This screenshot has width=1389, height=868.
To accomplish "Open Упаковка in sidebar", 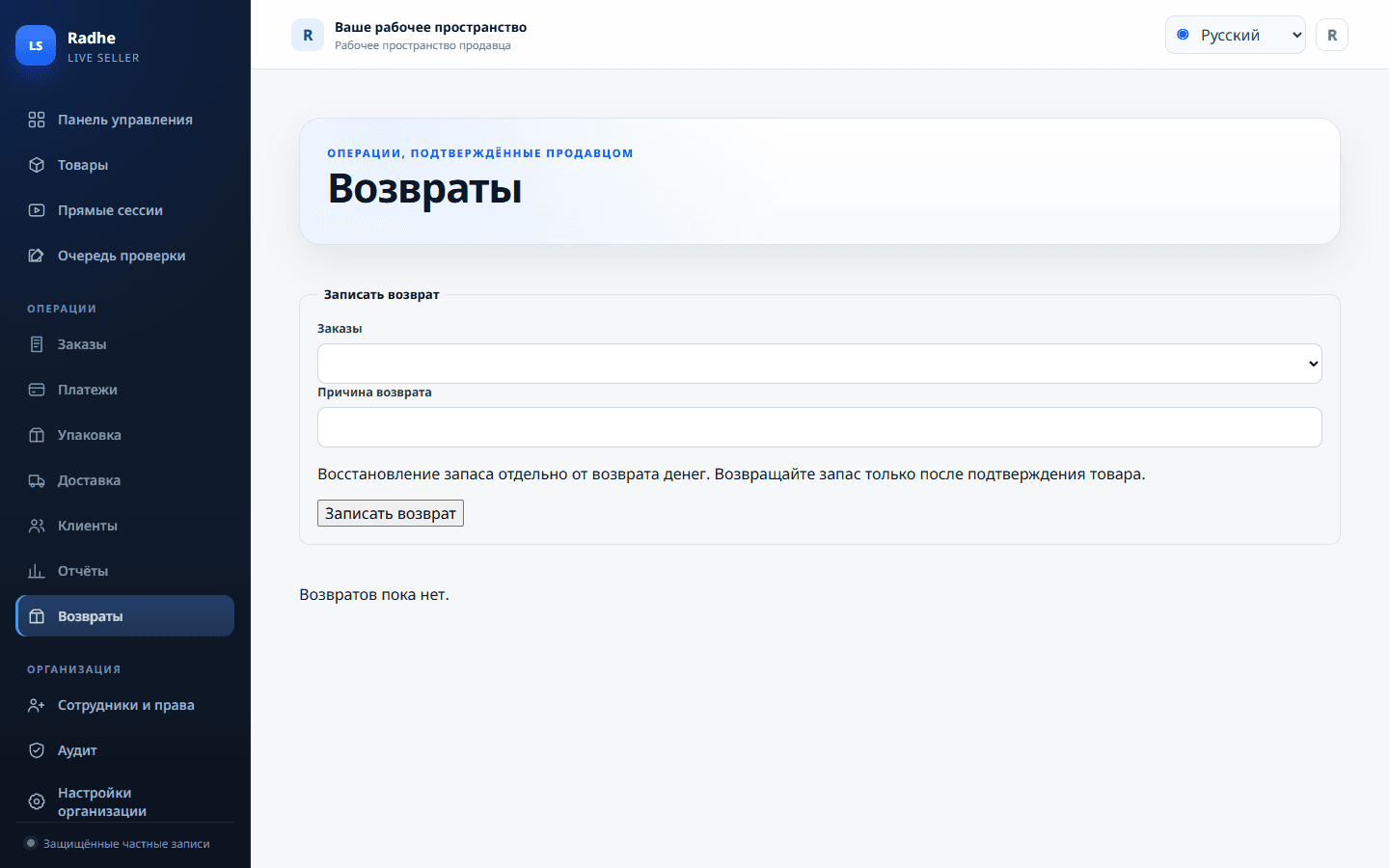I will [125, 435].
